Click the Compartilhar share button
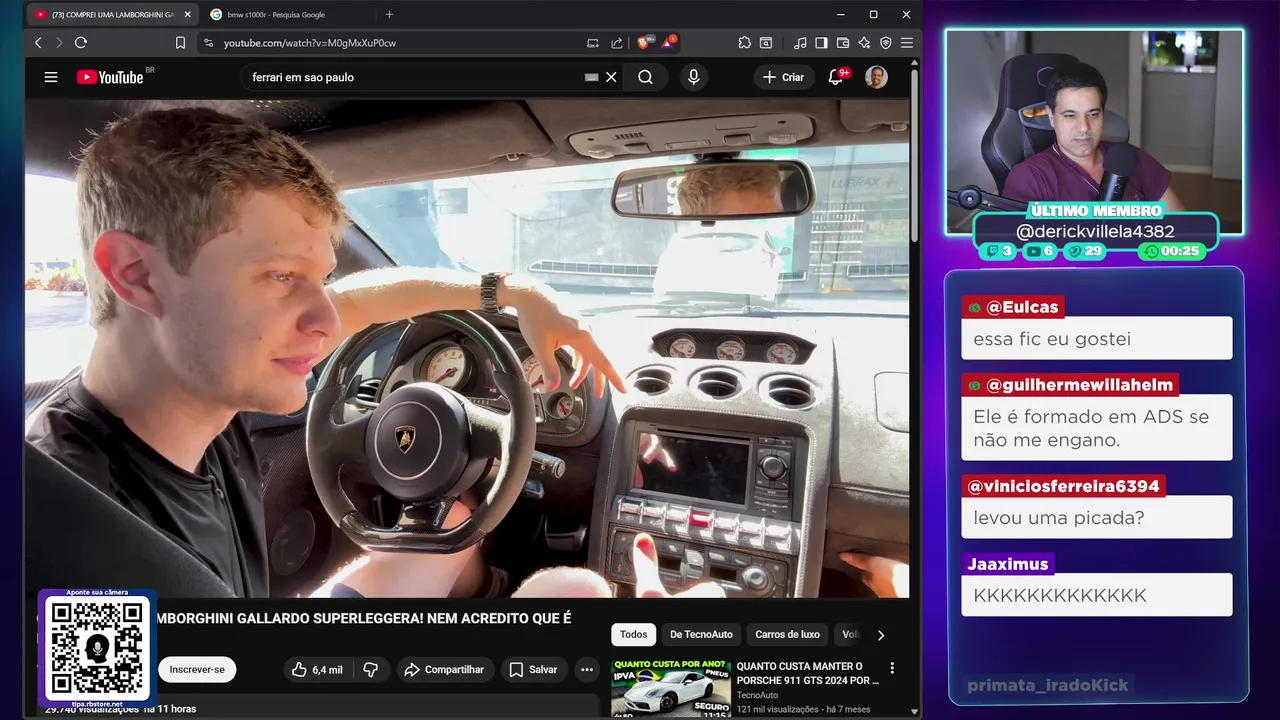Image resolution: width=1280 pixels, height=720 pixels. pyautogui.click(x=444, y=670)
